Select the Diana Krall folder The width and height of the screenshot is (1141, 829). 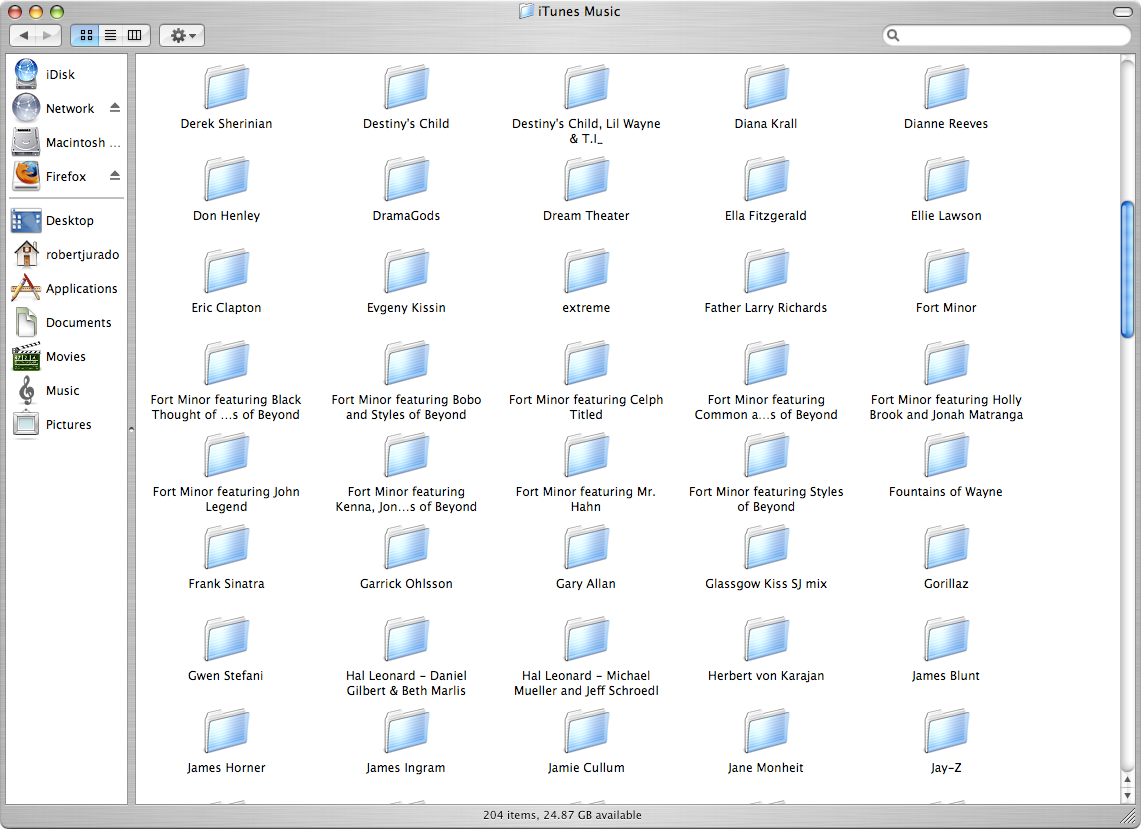coord(766,98)
